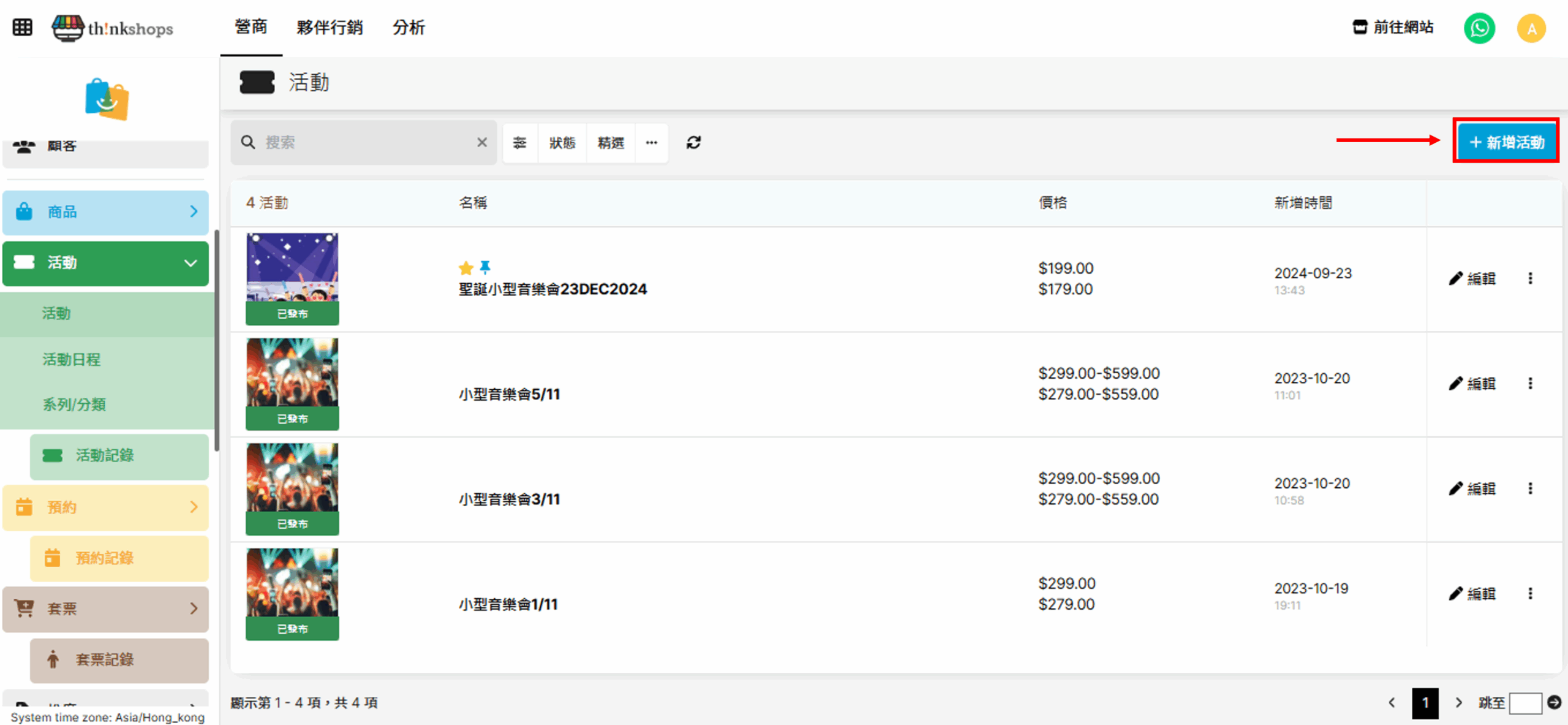Click the refresh list icon

(x=693, y=143)
